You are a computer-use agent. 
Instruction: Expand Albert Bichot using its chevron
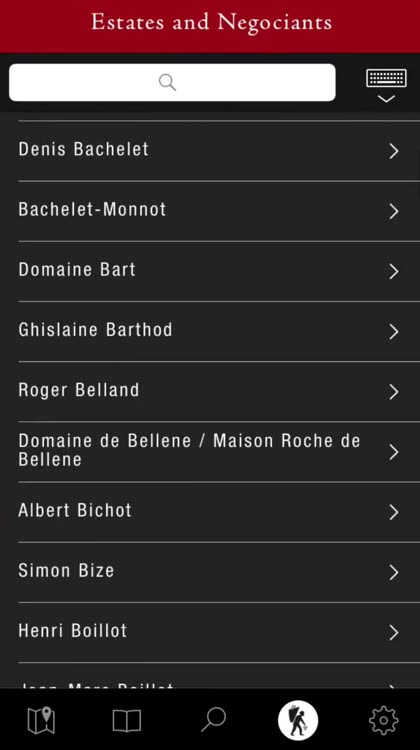pyautogui.click(x=394, y=512)
